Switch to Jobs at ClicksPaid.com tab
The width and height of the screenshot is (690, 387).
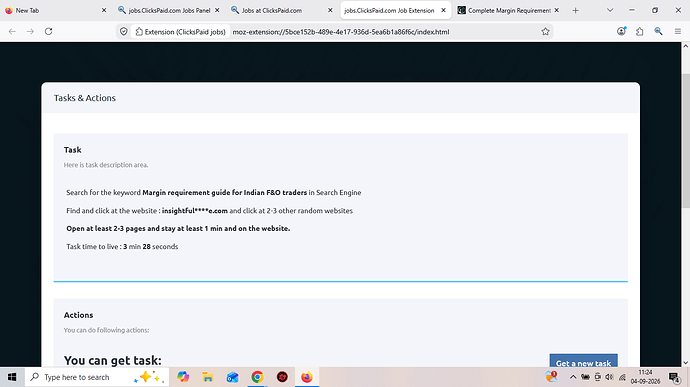(x=282, y=10)
